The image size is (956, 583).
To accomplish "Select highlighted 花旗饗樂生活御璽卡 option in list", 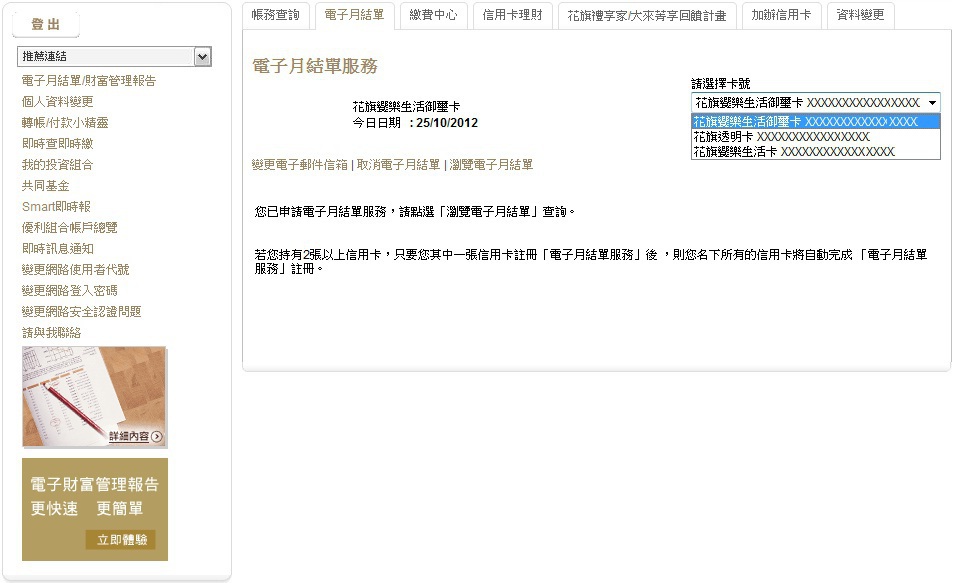I will click(x=816, y=122).
